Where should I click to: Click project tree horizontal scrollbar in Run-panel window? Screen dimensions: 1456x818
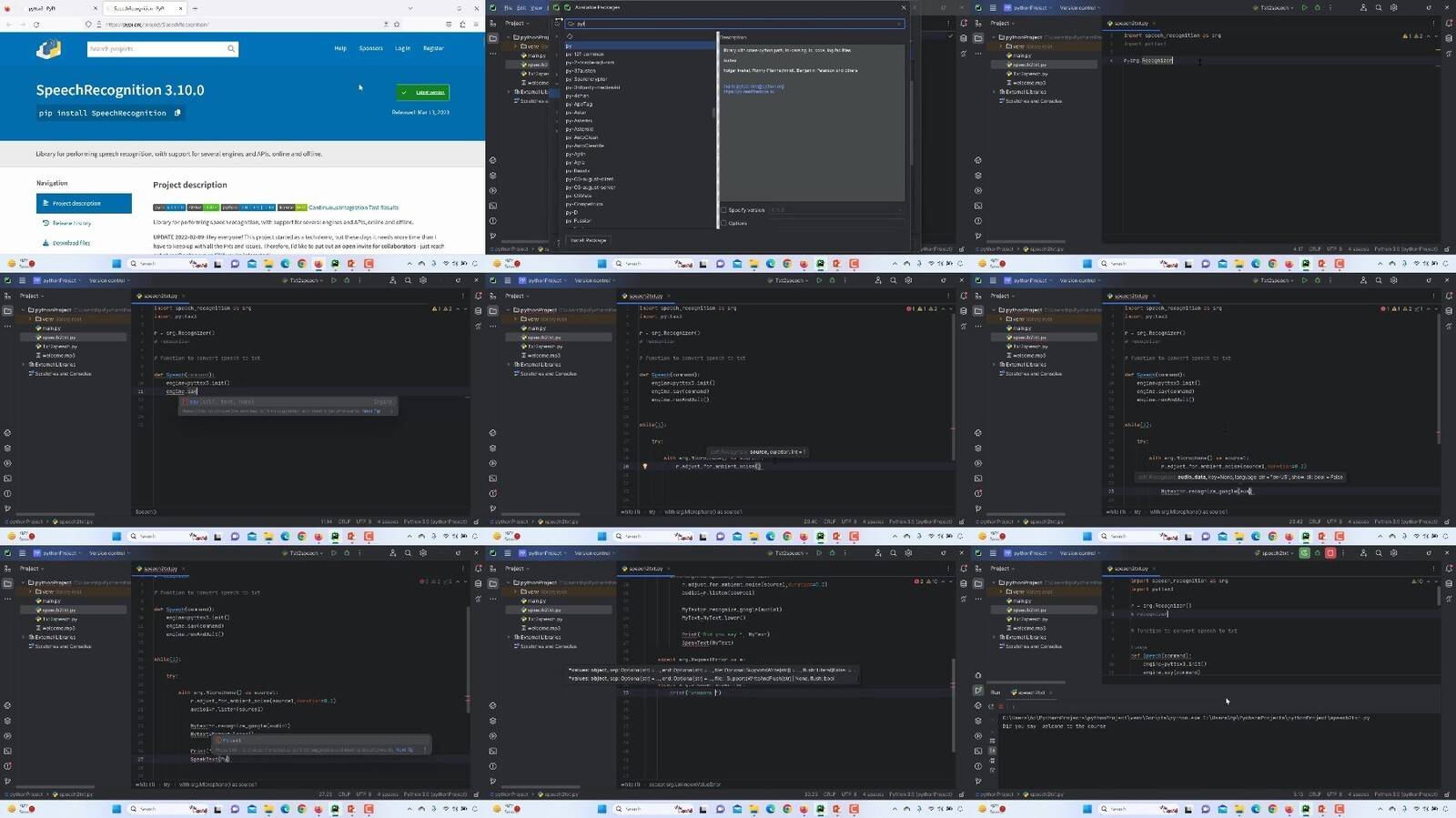pyautogui.click(x=1024, y=682)
